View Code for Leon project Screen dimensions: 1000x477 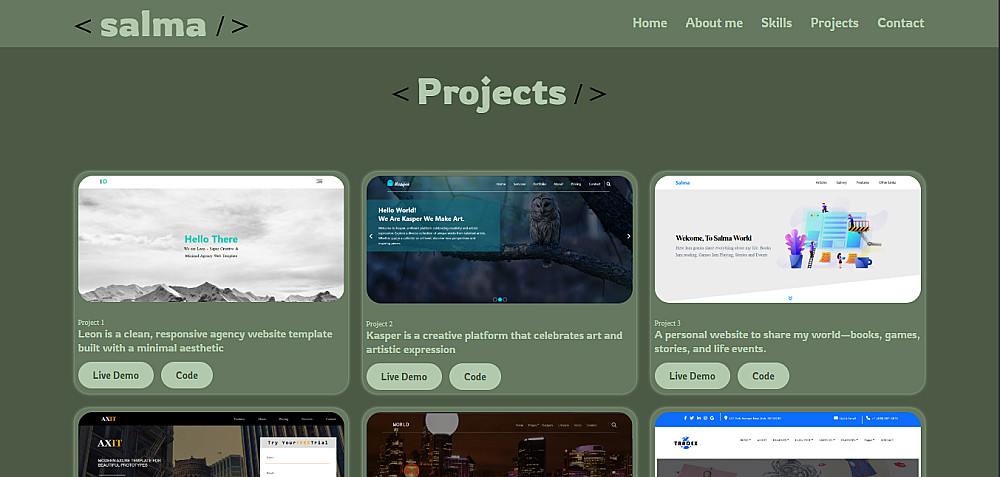(187, 375)
